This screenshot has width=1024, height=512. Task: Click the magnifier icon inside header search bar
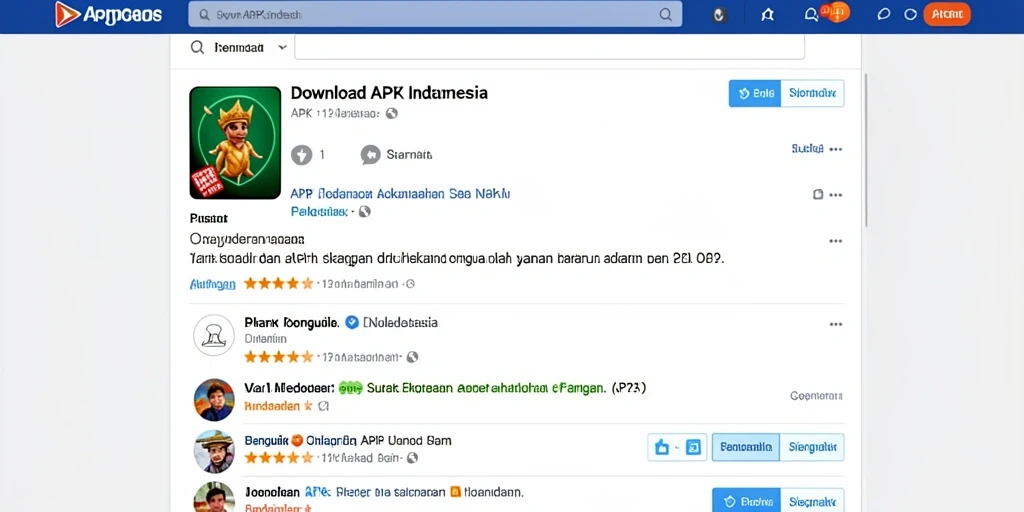pos(665,14)
